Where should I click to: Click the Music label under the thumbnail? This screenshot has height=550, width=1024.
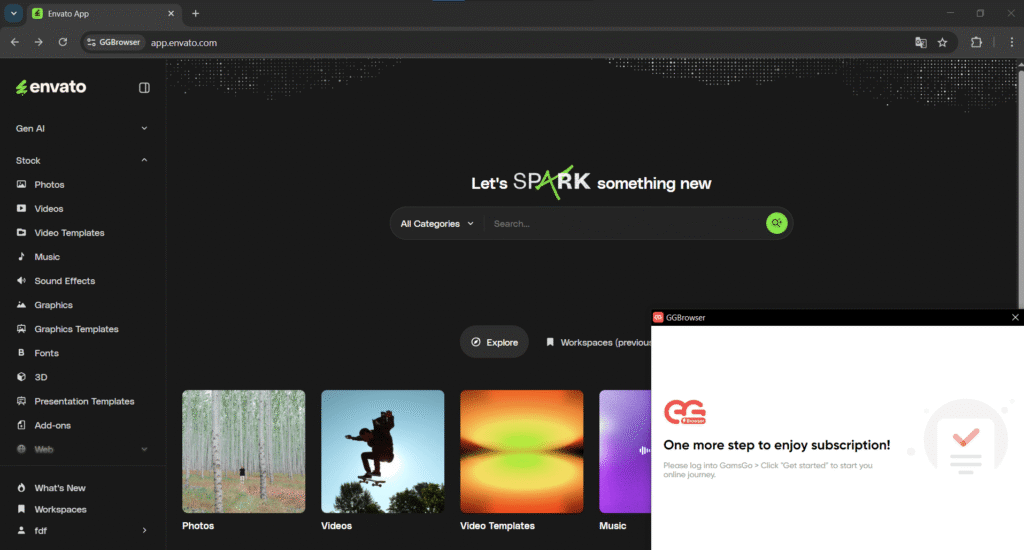click(x=613, y=526)
